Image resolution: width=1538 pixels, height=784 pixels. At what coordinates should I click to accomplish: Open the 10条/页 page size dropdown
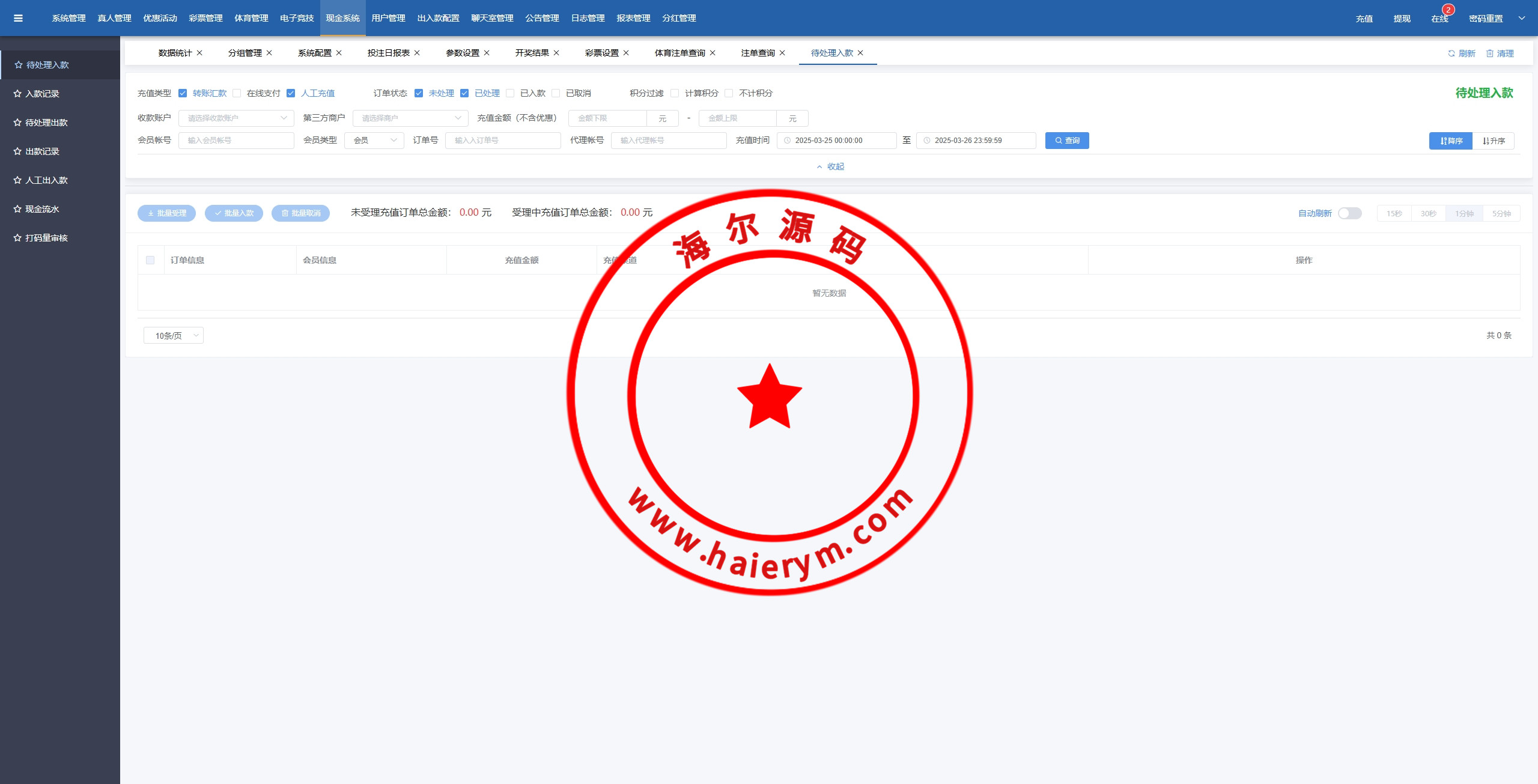[173, 335]
